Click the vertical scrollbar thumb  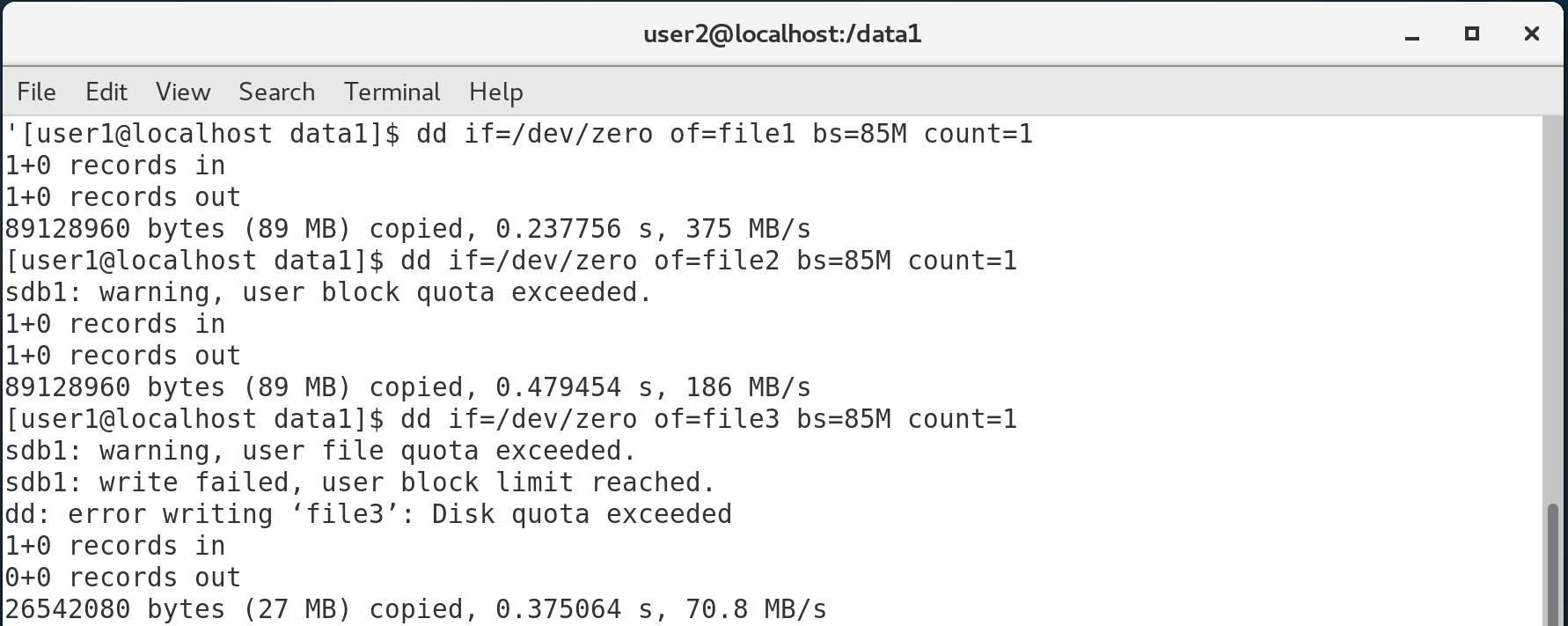1554,563
